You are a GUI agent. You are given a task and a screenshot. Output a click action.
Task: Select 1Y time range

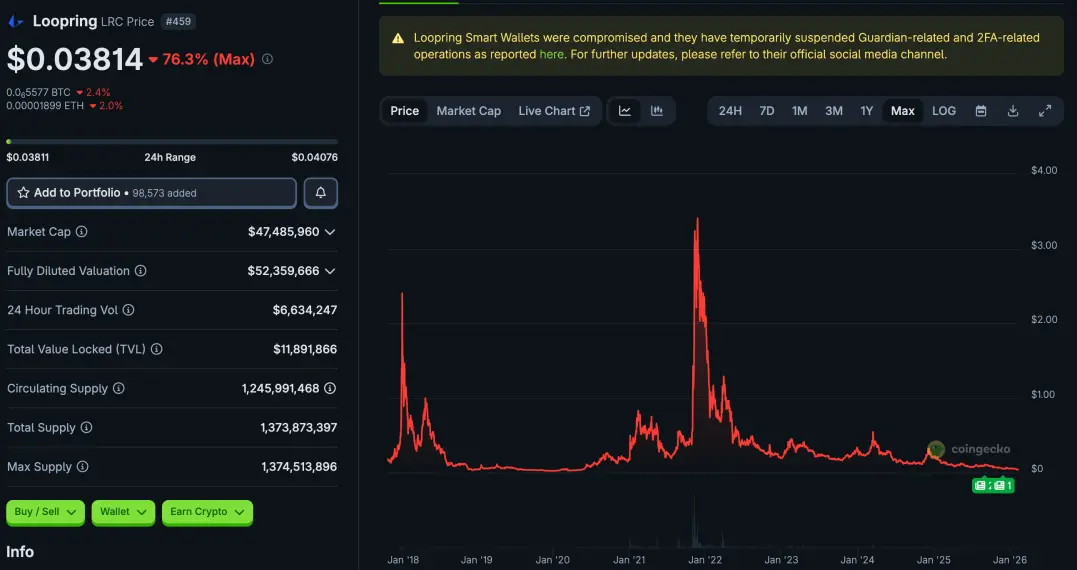[867, 111]
